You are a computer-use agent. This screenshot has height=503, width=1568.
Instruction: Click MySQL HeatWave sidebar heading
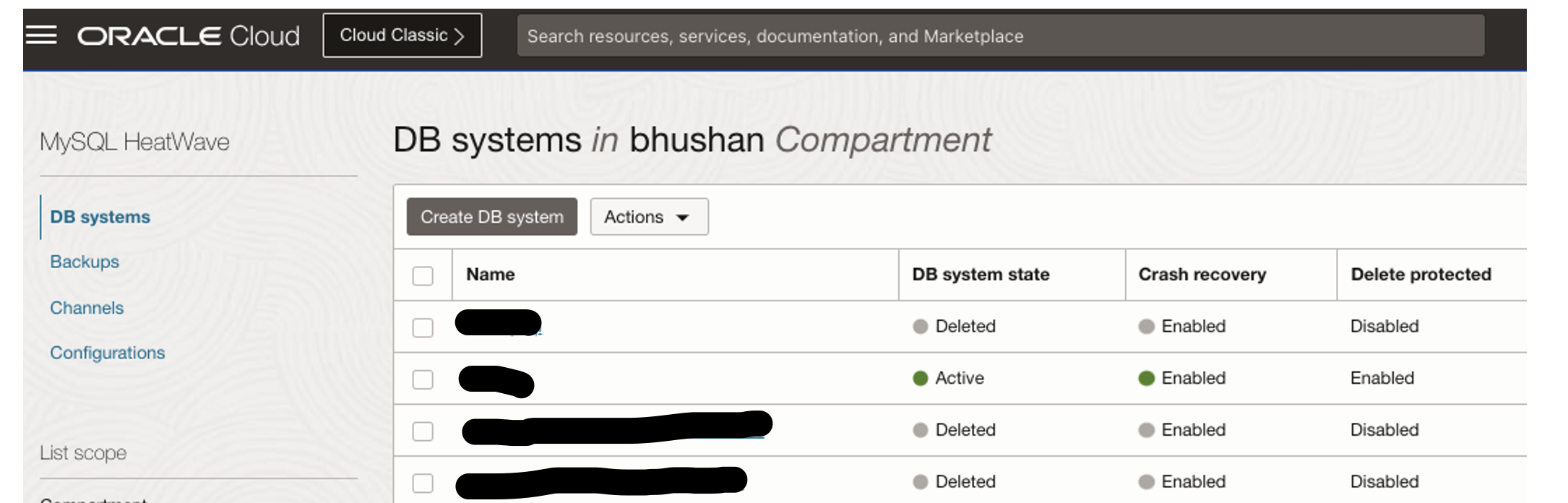[134, 142]
